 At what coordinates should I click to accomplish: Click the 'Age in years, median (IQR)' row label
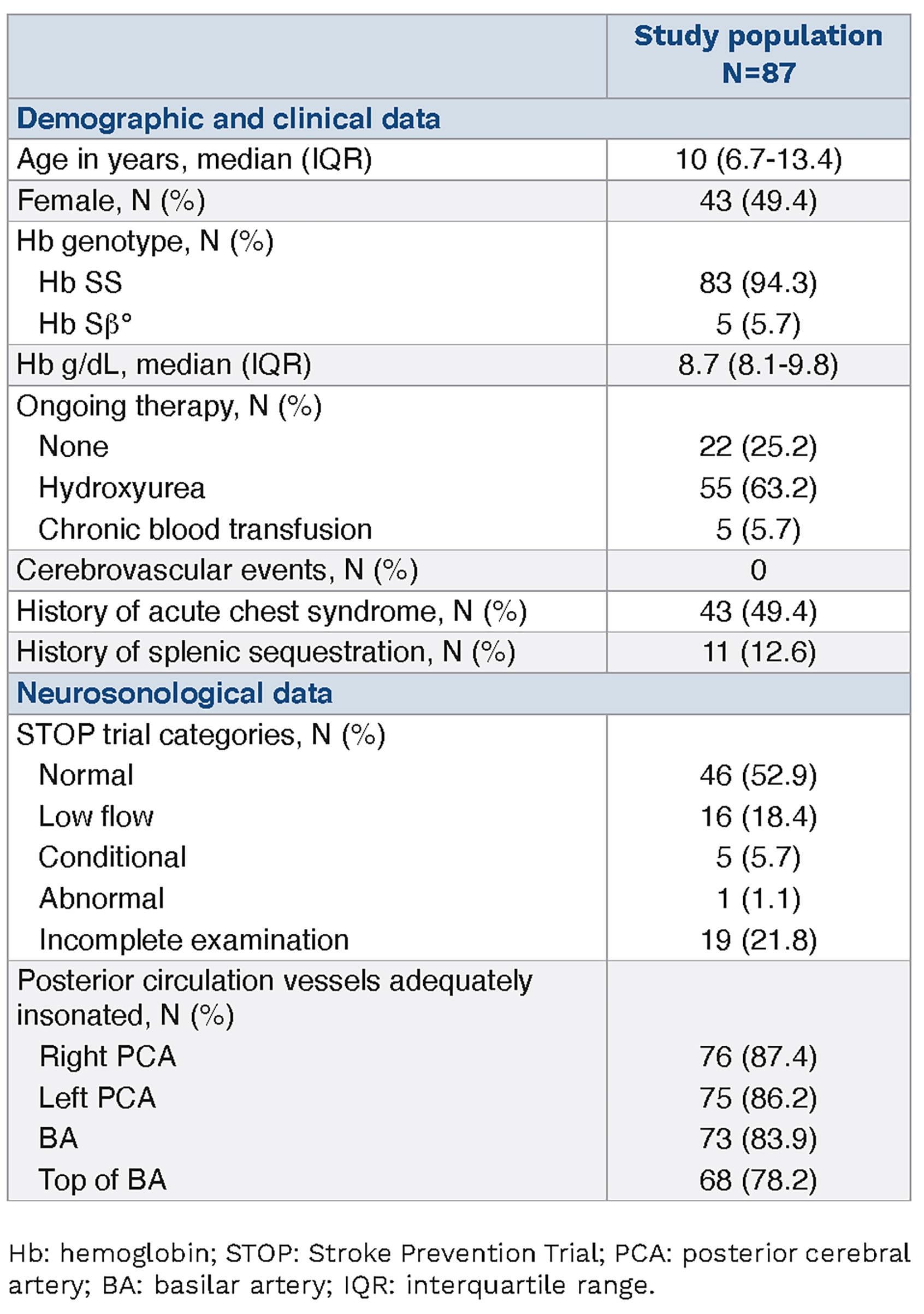click(x=194, y=160)
